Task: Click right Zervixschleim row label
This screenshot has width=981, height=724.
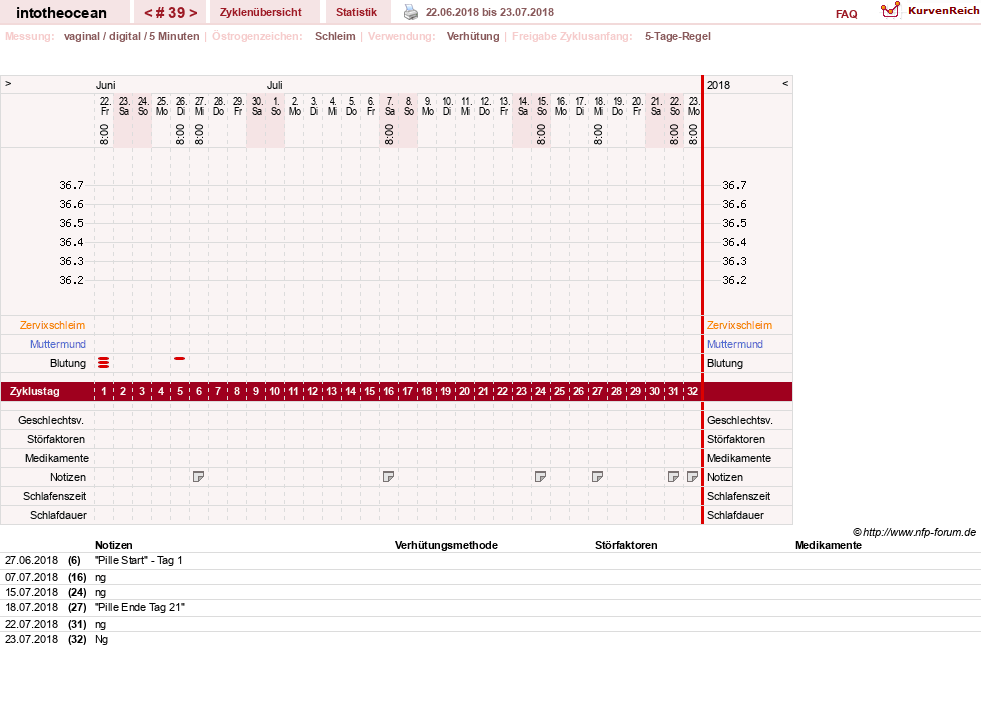Action: pos(740,325)
